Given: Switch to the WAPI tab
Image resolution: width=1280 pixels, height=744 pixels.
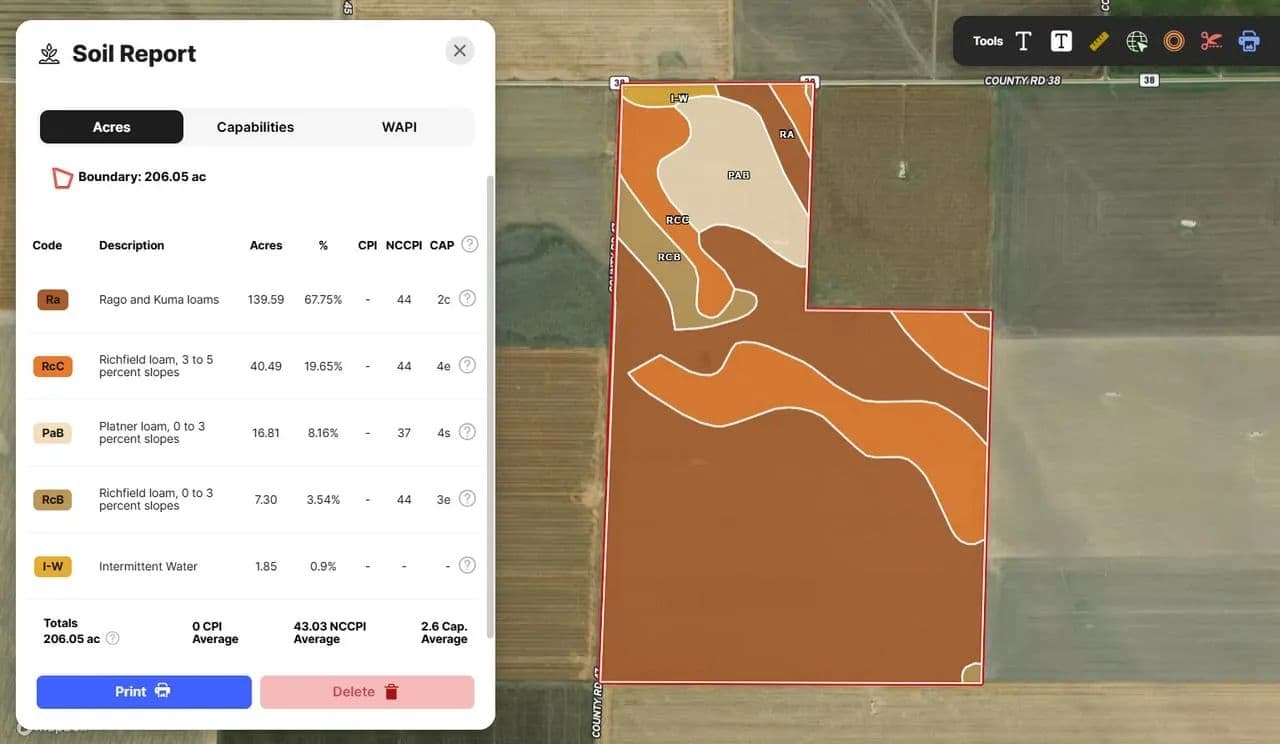Looking at the screenshot, I should [x=399, y=127].
